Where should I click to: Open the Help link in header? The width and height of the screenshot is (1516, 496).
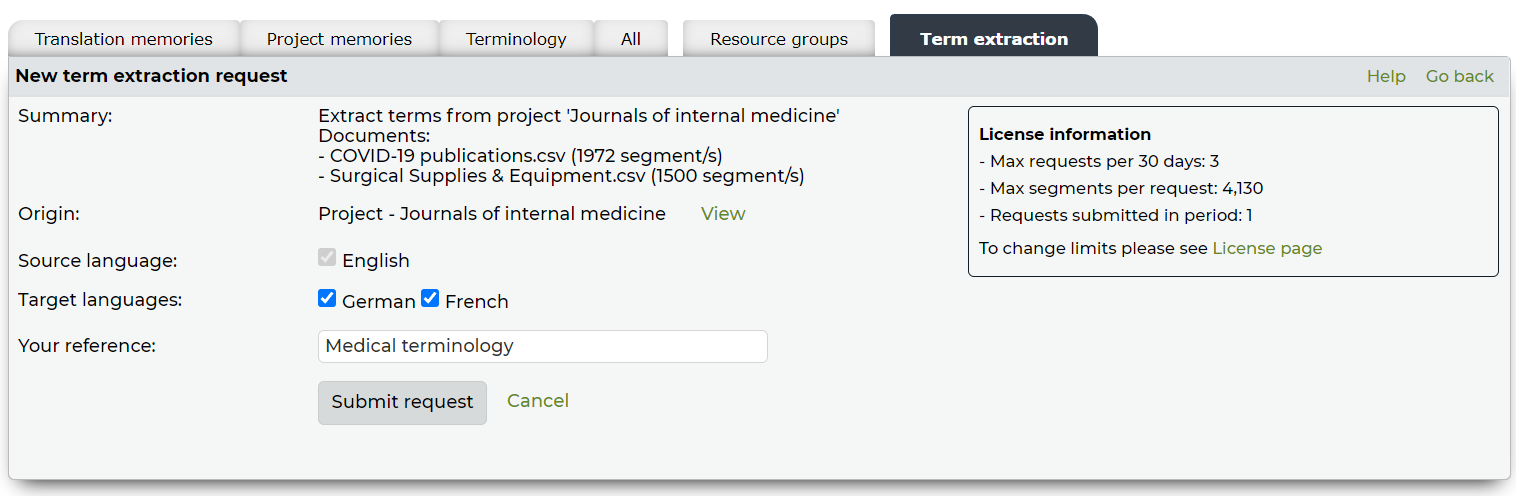(x=1386, y=76)
